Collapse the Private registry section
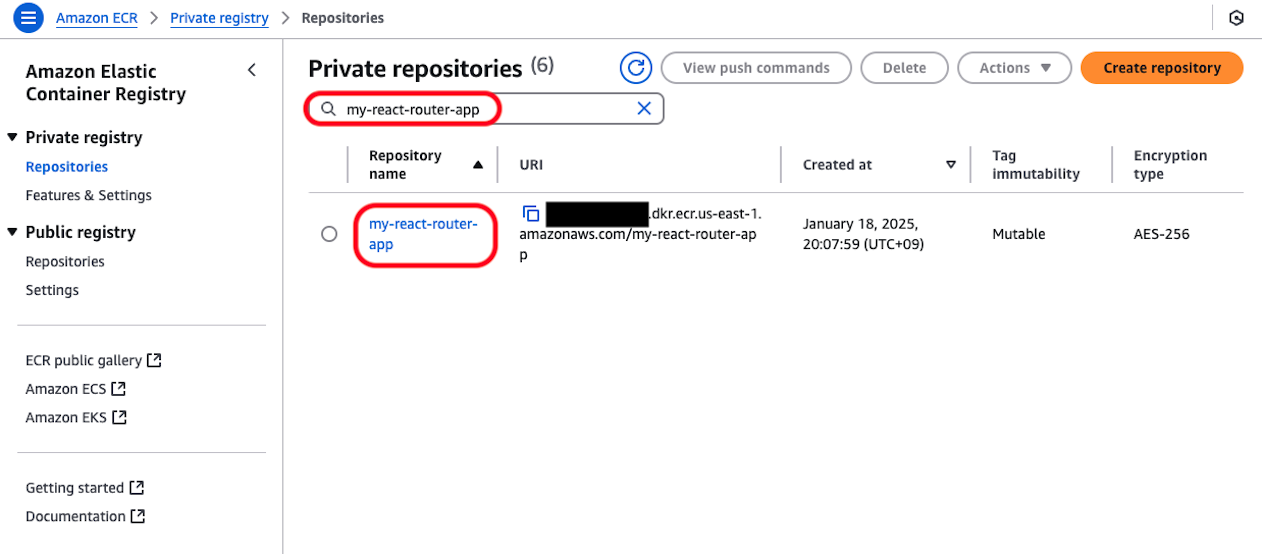This screenshot has width=1262, height=554. tap(13, 137)
